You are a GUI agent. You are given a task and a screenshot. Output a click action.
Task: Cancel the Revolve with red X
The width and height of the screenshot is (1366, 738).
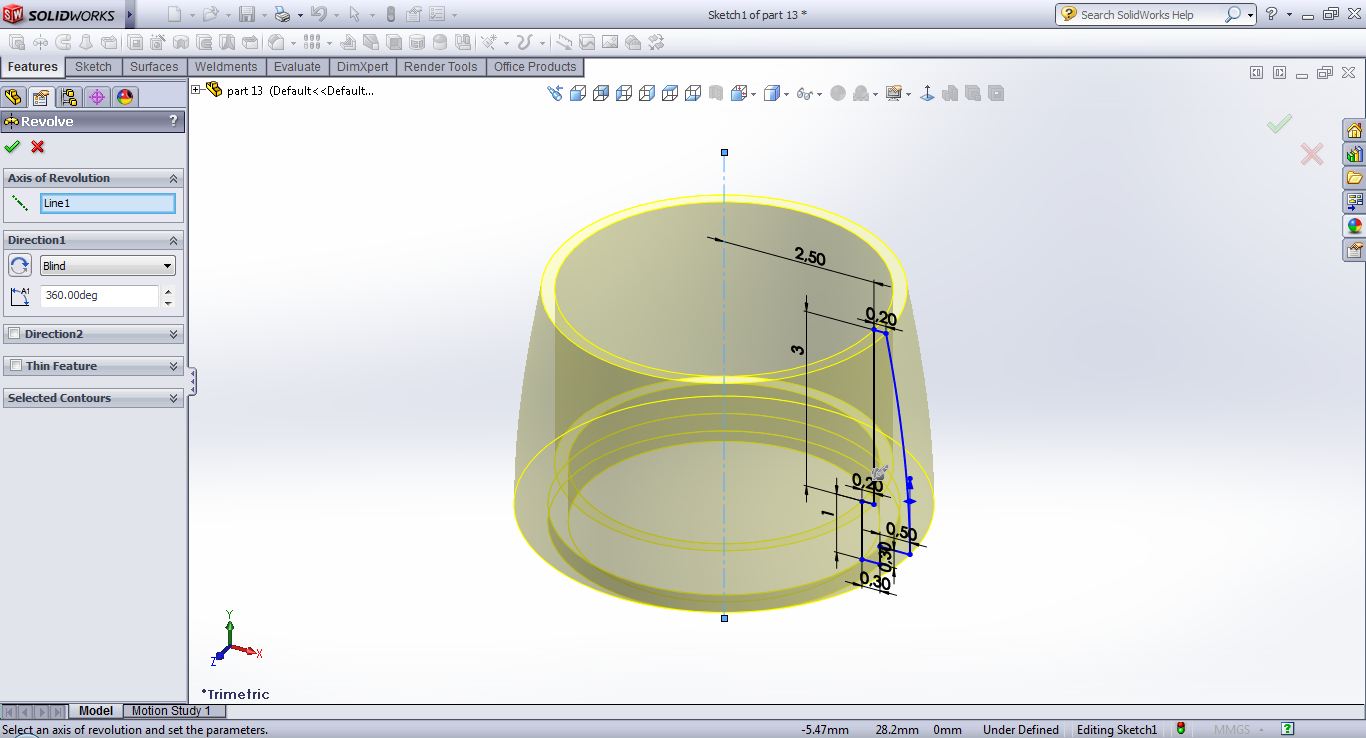38,147
